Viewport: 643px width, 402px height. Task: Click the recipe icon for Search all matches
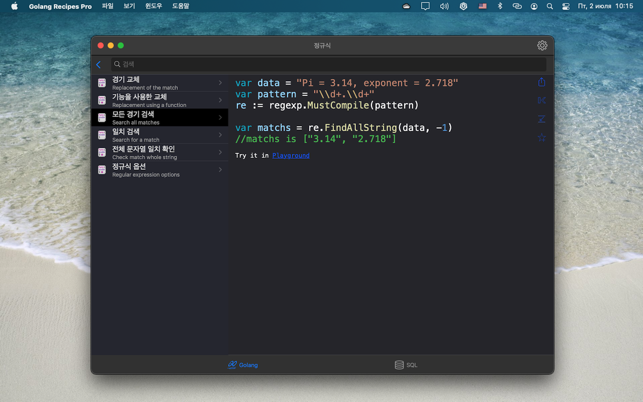102,118
